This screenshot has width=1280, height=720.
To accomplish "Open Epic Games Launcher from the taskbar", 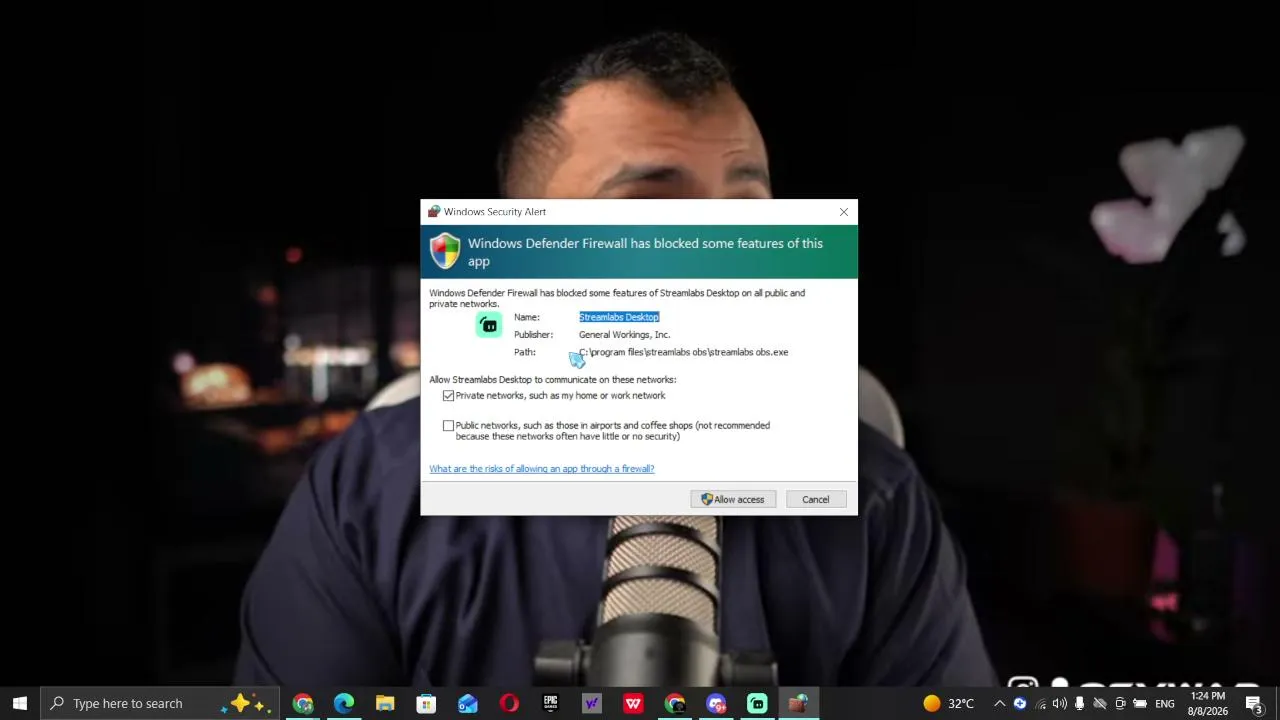I will pyautogui.click(x=550, y=704).
